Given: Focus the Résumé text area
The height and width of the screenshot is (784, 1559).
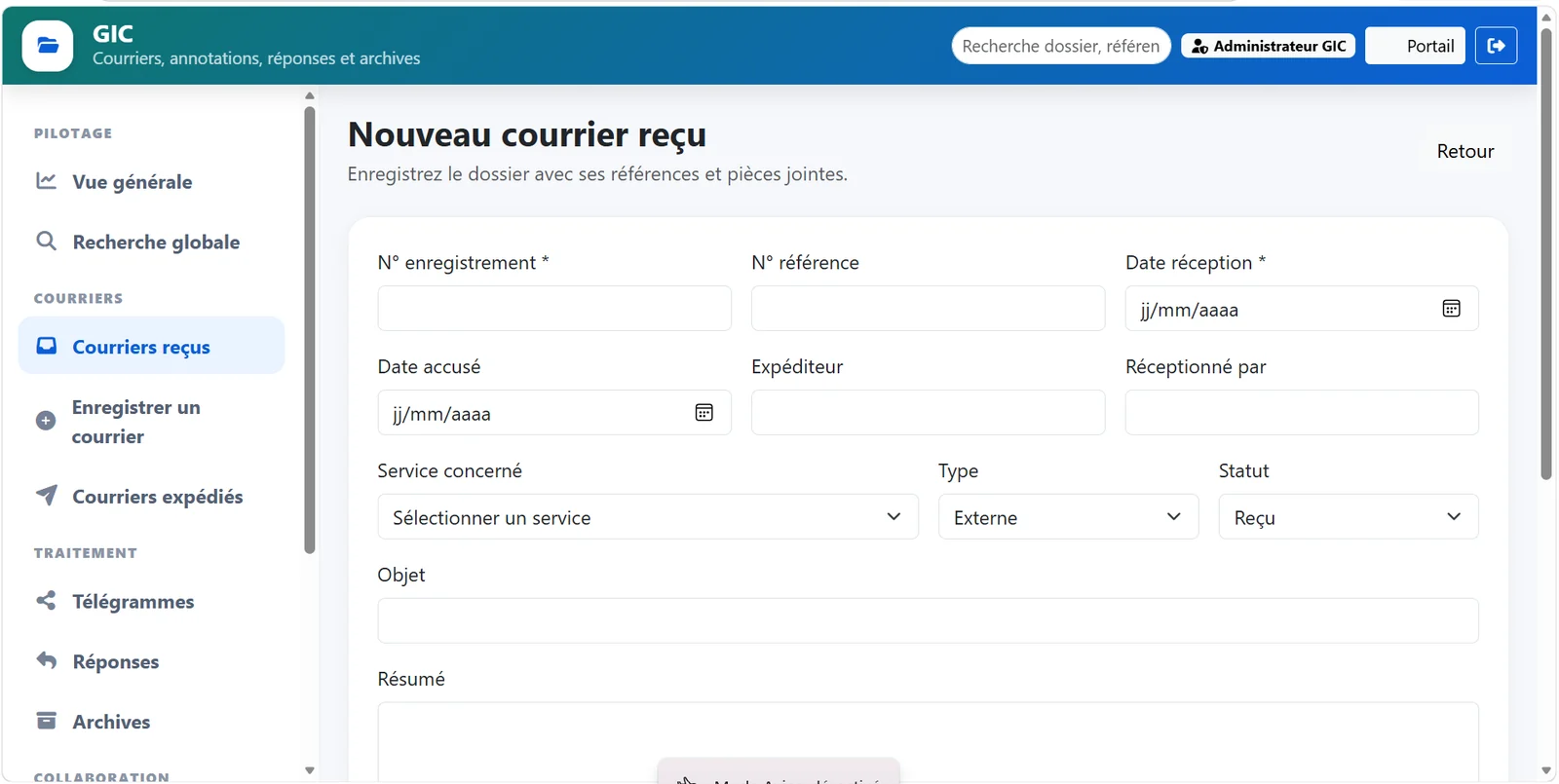Looking at the screenshot, I should pos(928,741).
